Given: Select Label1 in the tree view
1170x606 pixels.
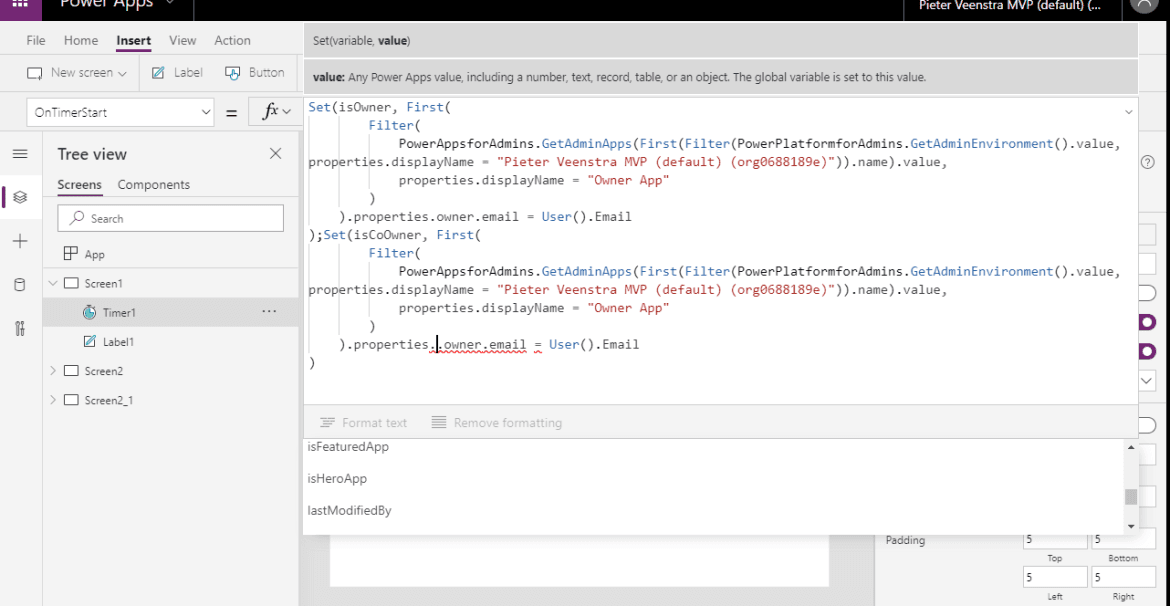Looking at the screenshot, I should point(119,342).
